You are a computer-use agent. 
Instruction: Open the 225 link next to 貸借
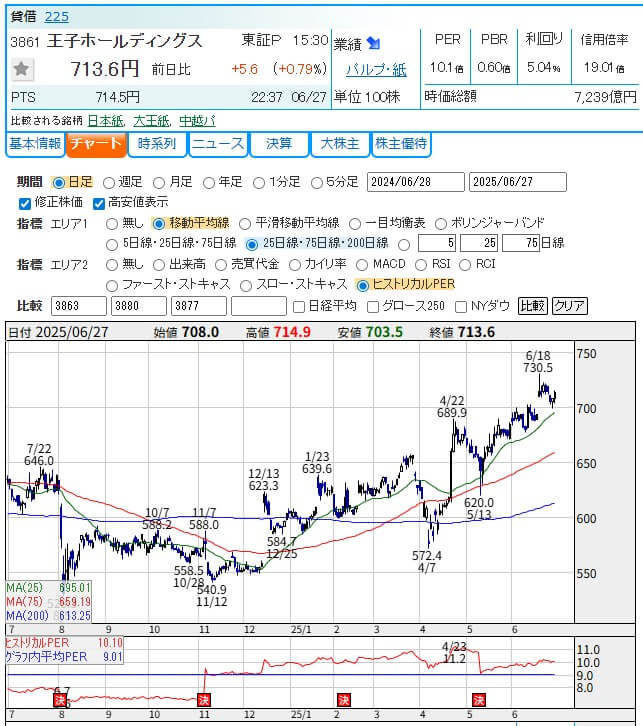pos(56,17)
